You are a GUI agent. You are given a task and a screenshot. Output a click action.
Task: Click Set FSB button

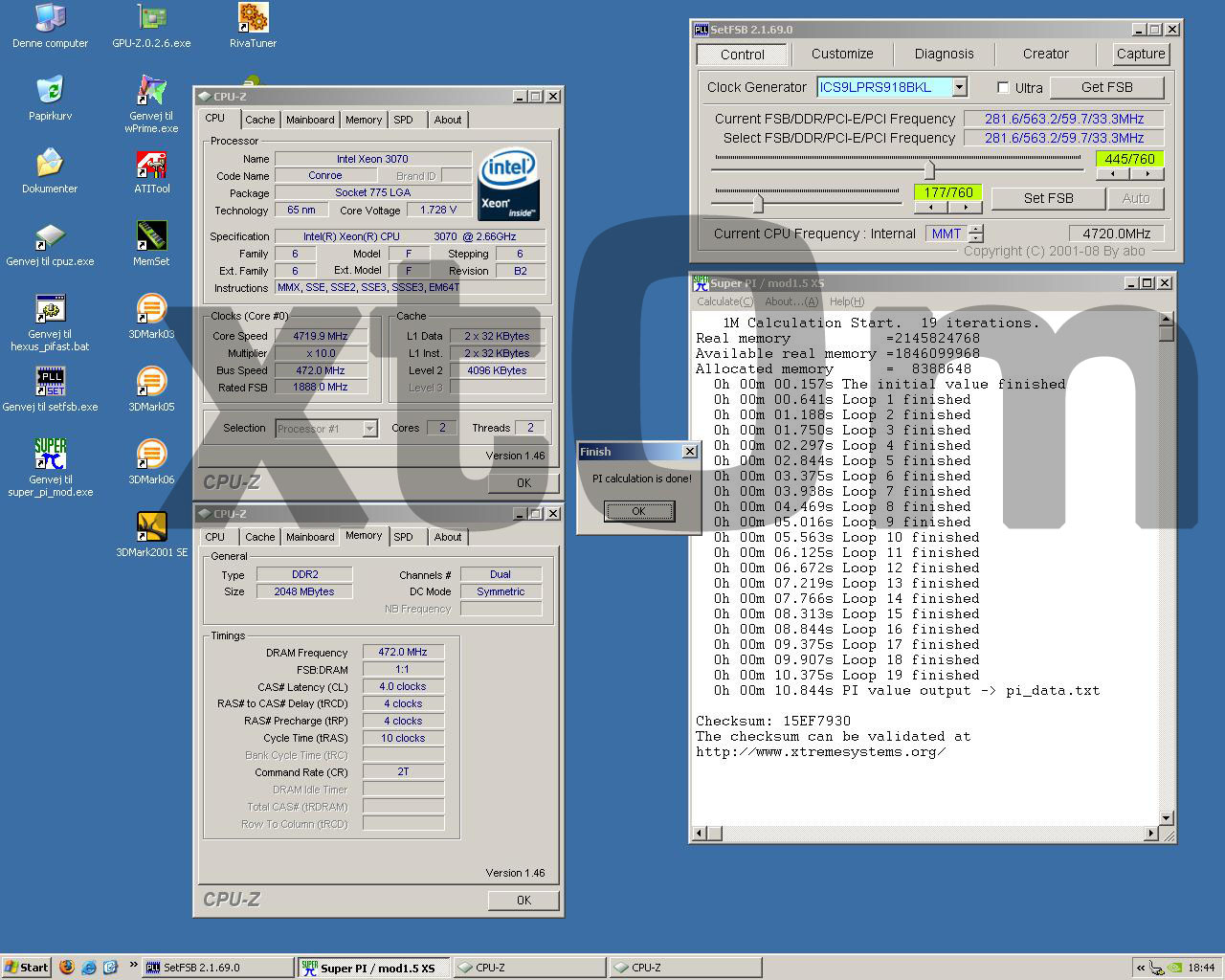click(1049, 198)
